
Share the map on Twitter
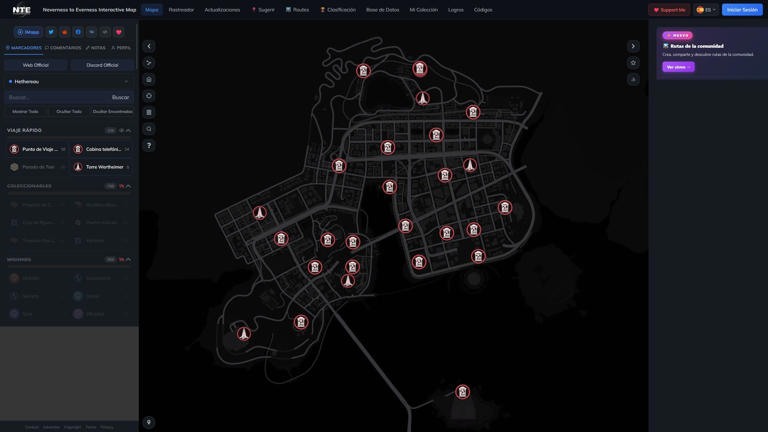(x=51, y=32)
